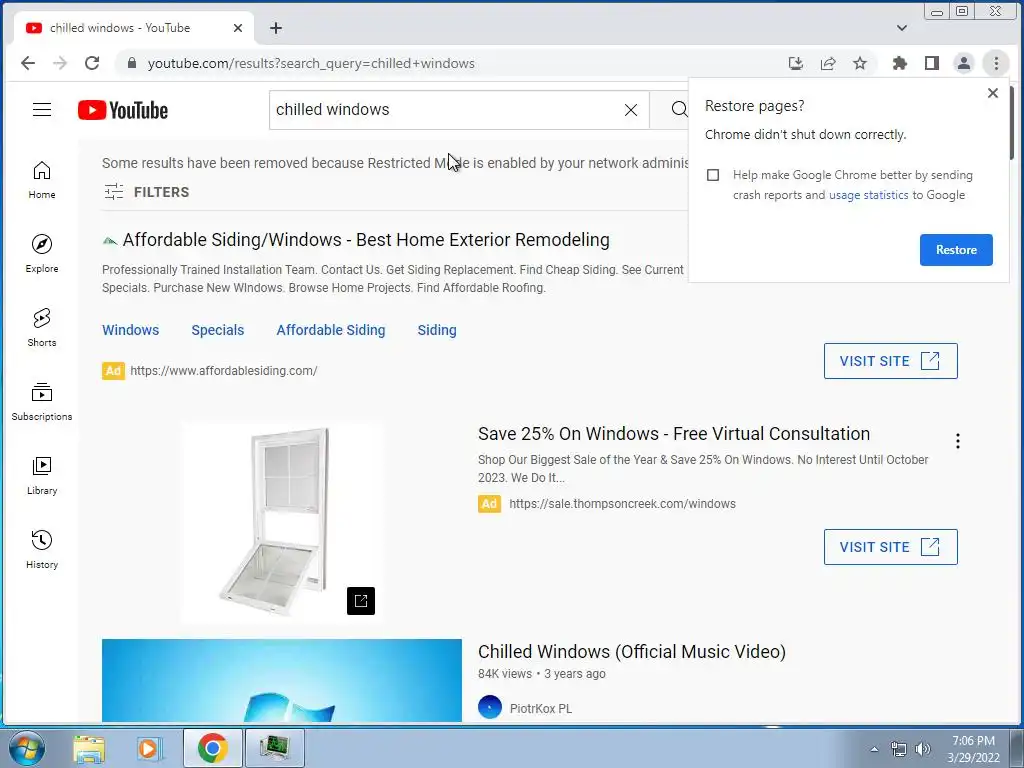Open Shorts in the sidebar

tap(42, 327)
